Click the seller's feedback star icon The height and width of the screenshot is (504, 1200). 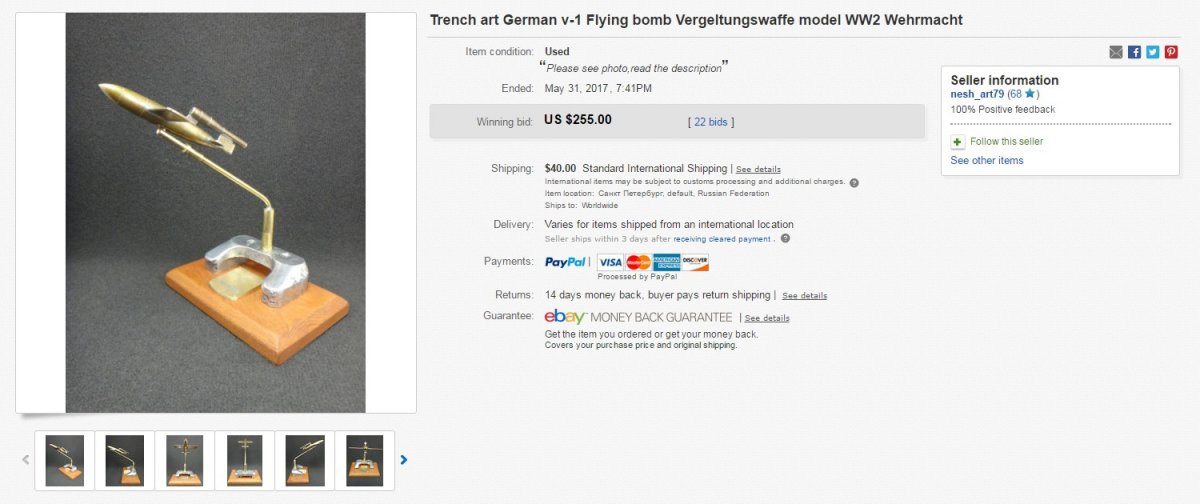point(1030,94)
